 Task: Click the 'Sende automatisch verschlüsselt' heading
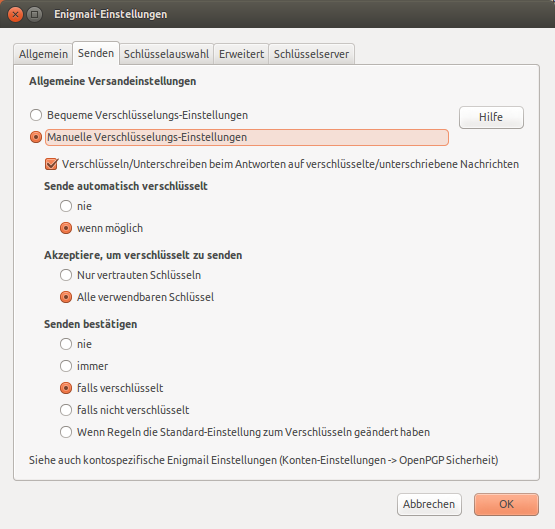(x=126, y=186)
